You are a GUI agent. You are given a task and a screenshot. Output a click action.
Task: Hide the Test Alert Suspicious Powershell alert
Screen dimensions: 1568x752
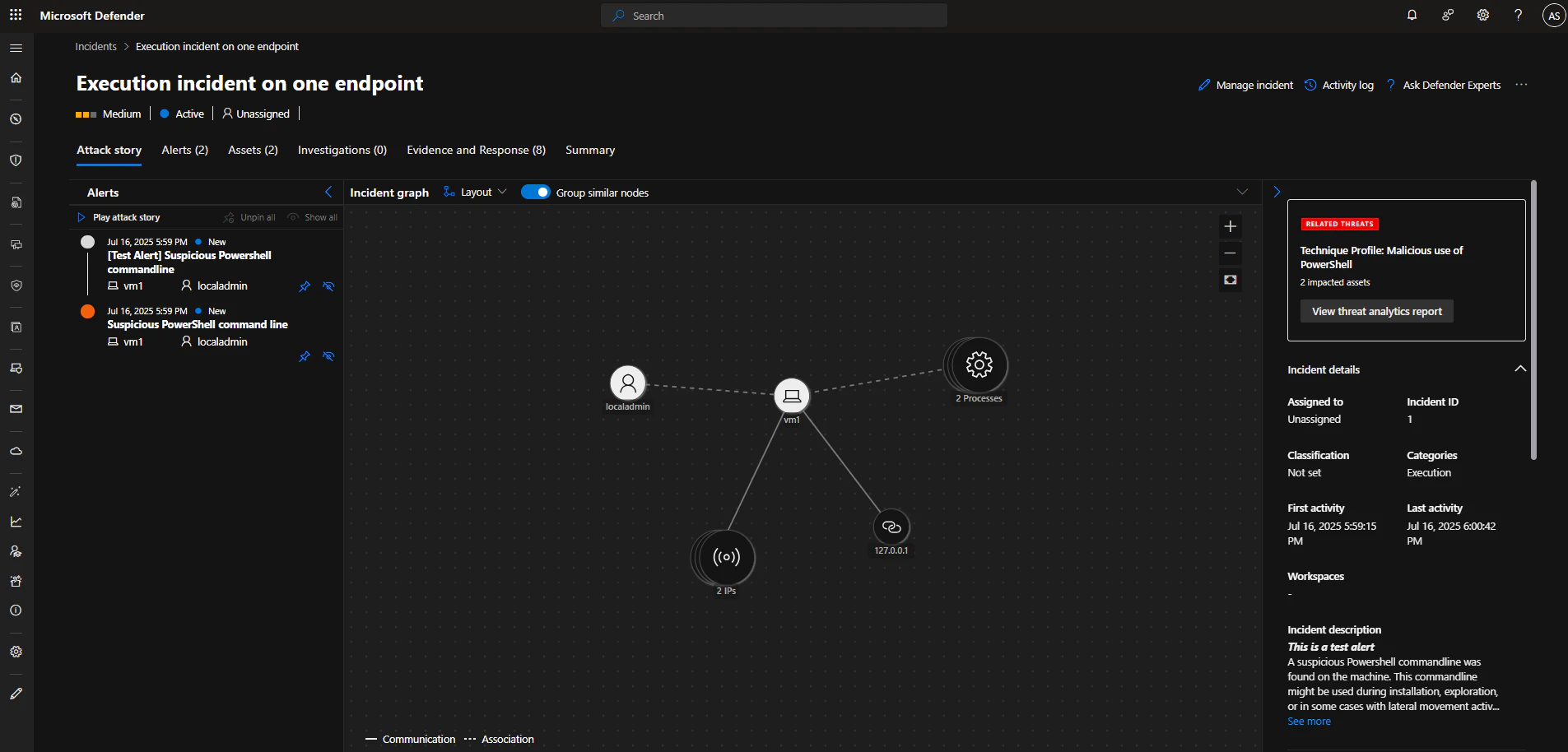pyautogui.click(x=328, y=286)
